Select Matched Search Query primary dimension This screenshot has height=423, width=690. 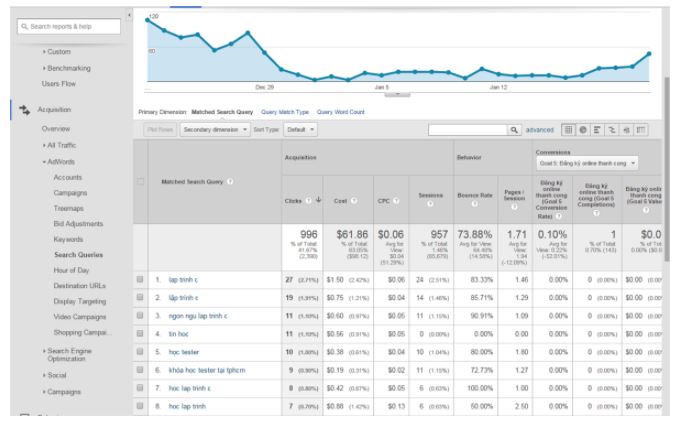[222, 112]
